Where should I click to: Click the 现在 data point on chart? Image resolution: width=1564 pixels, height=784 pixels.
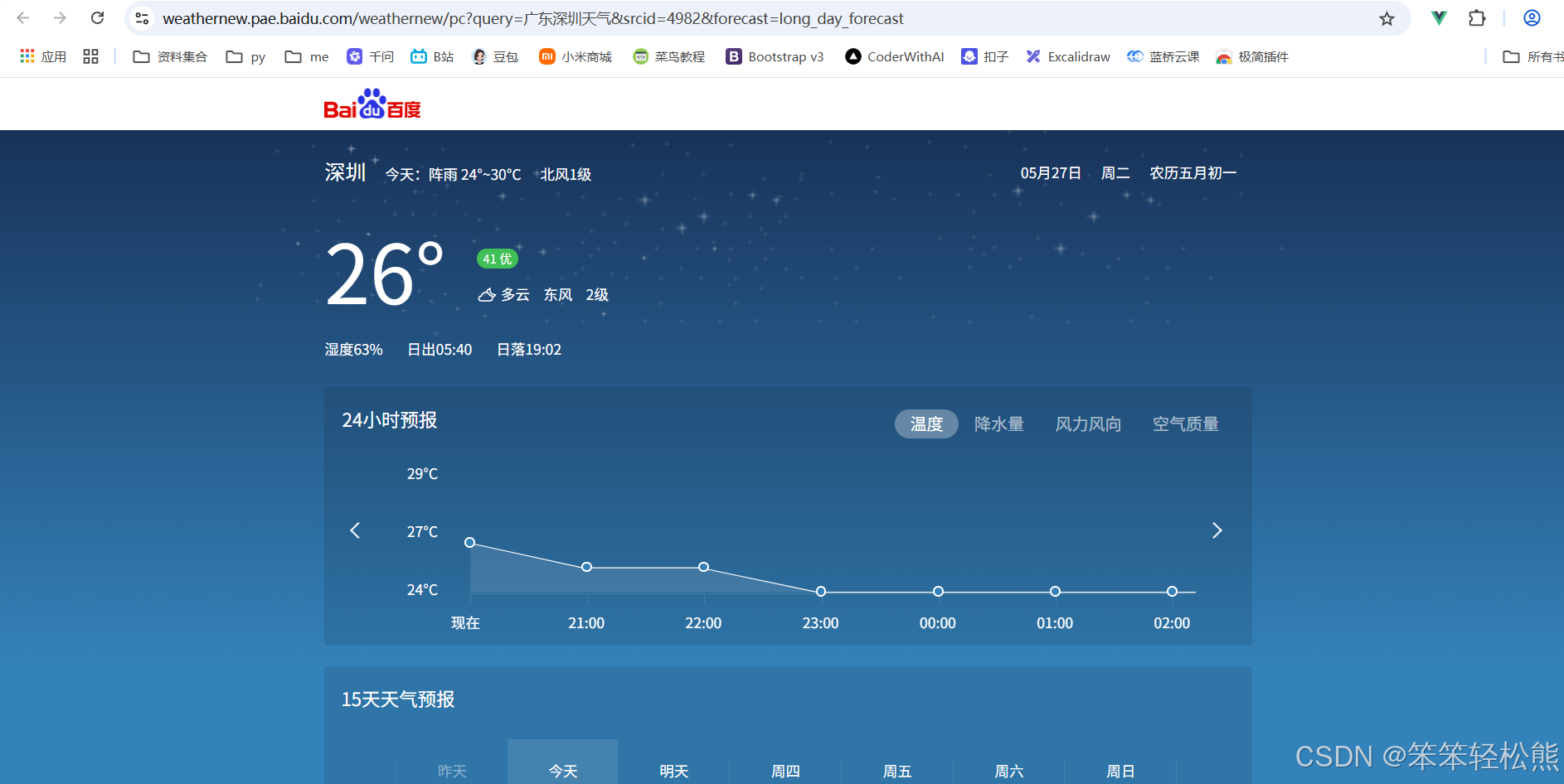469,542
